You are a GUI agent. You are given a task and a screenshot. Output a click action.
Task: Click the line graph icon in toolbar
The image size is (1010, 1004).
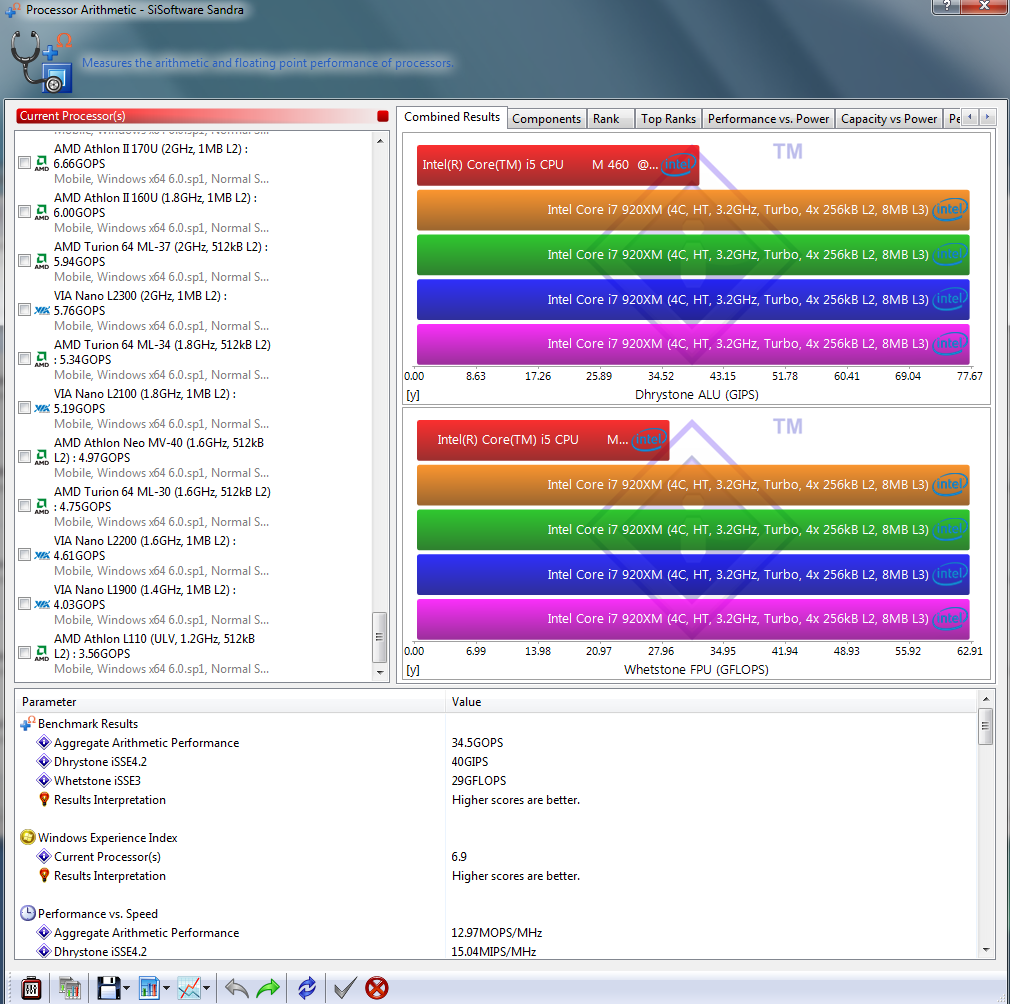[189, 987]
